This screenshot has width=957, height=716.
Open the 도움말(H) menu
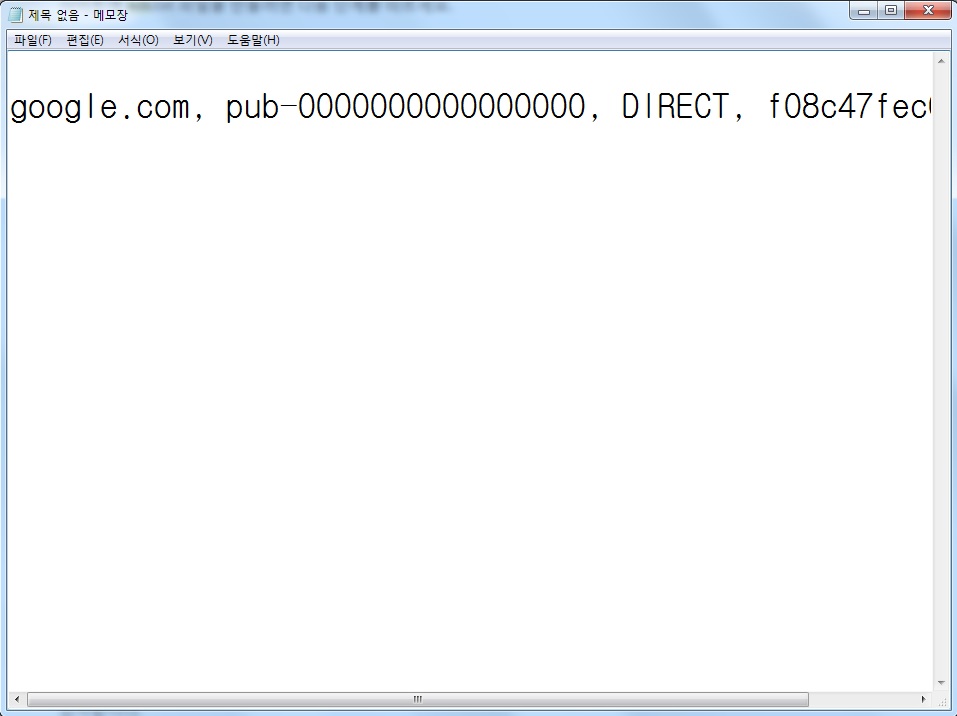[253, 40]
